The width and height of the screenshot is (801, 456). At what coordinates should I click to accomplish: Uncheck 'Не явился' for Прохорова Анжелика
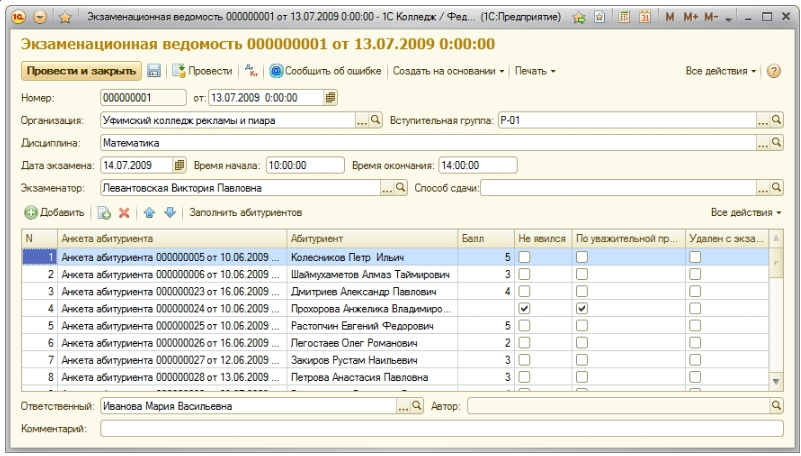pyautogui.click(x=524, y=308)
